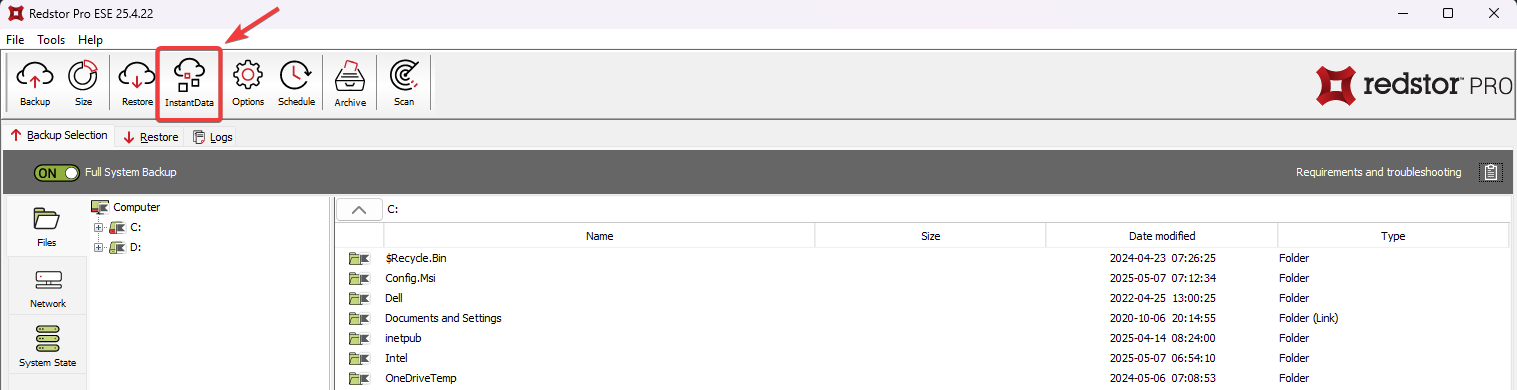Sort files by Date modified column
The image size is (1517, 390).
tap(1162, 236)
